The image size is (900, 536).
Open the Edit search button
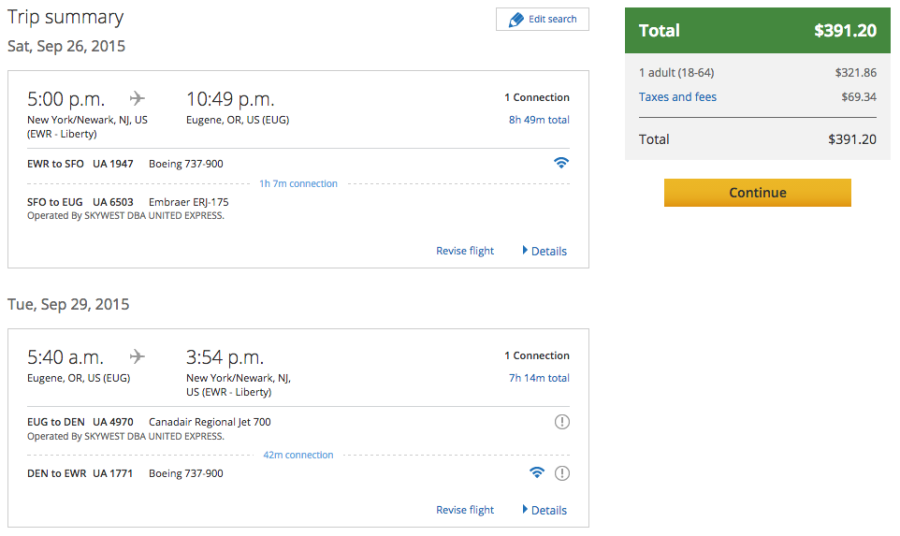(542, 20)
